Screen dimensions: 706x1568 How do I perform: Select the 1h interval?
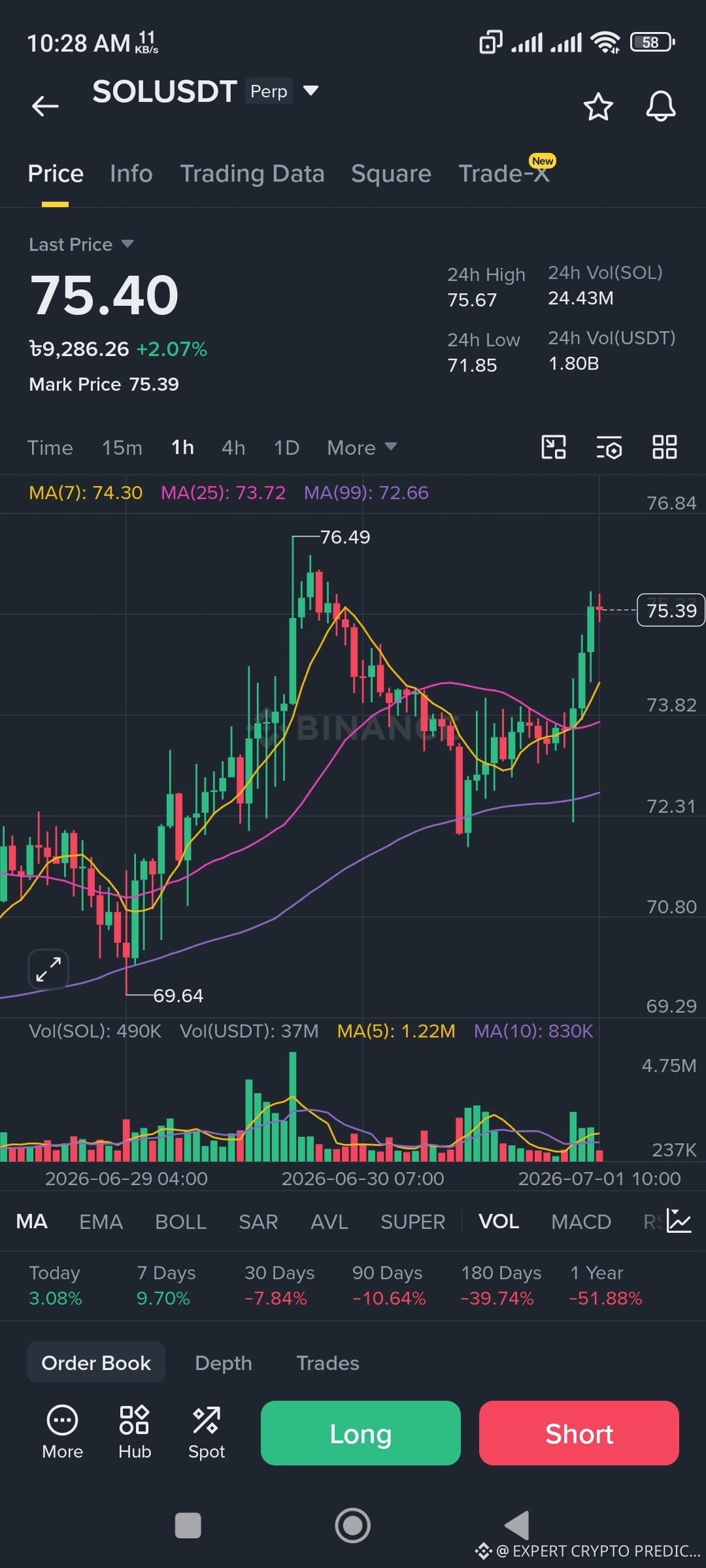pos(182,448)
